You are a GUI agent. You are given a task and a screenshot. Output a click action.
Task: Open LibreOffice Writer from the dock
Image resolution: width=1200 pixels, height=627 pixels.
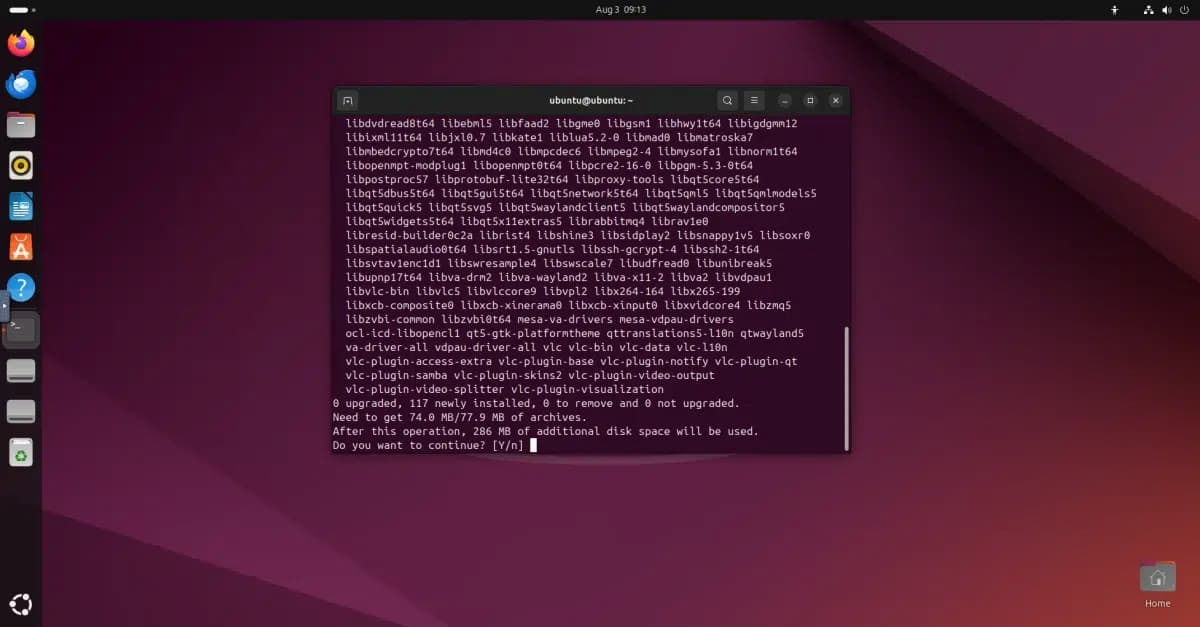pyautogui.click(x=21, y=207)
